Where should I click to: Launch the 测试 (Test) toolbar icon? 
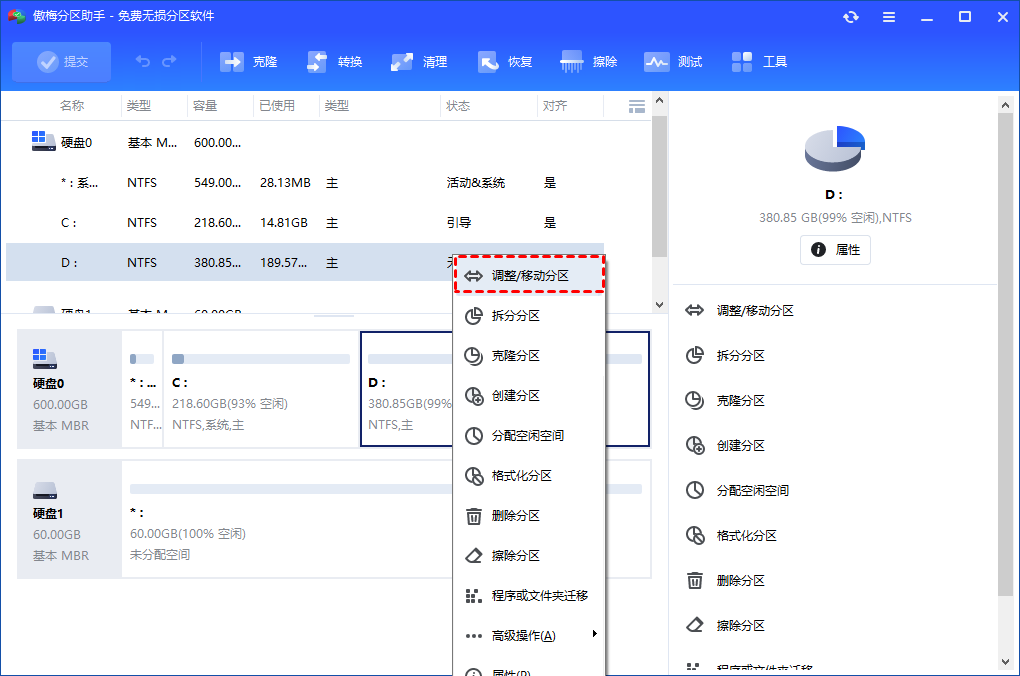point(673,61)
